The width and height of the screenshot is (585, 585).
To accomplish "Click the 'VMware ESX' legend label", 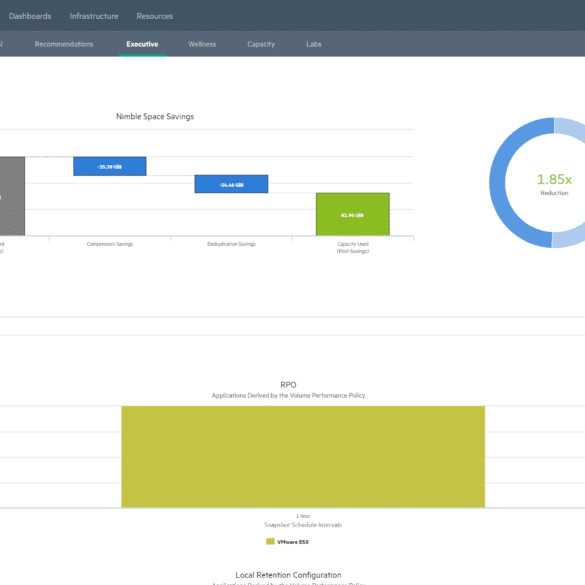I will pos(293,542).
